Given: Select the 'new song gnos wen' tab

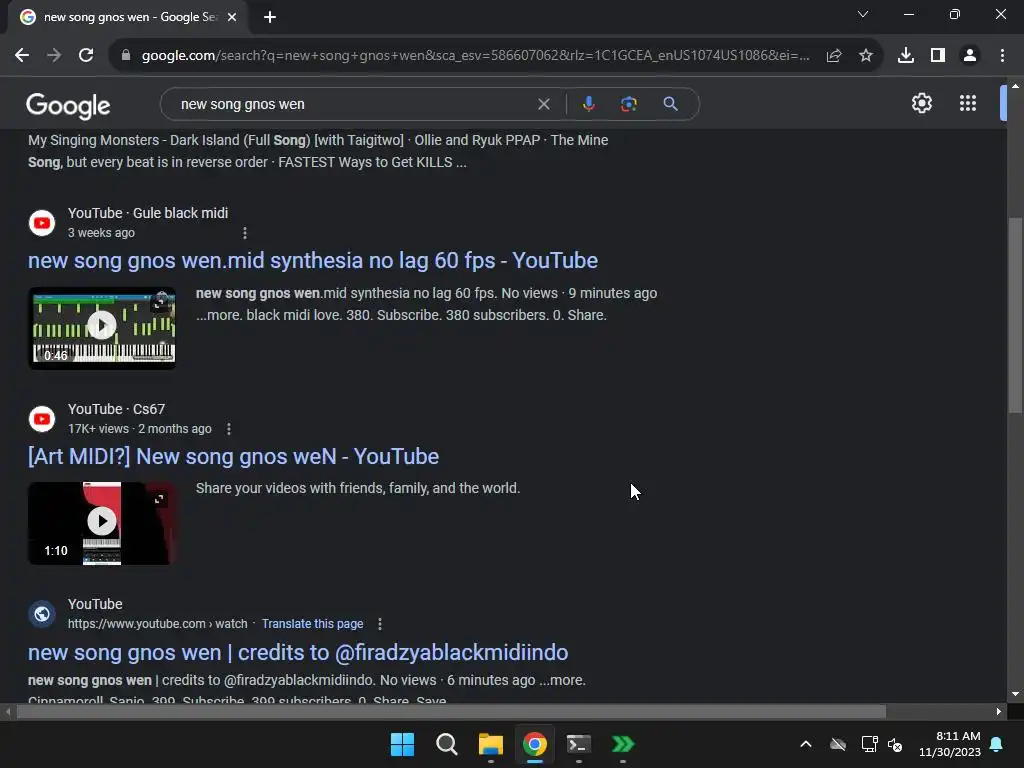Looking at the screenshot, I should 128,17.
